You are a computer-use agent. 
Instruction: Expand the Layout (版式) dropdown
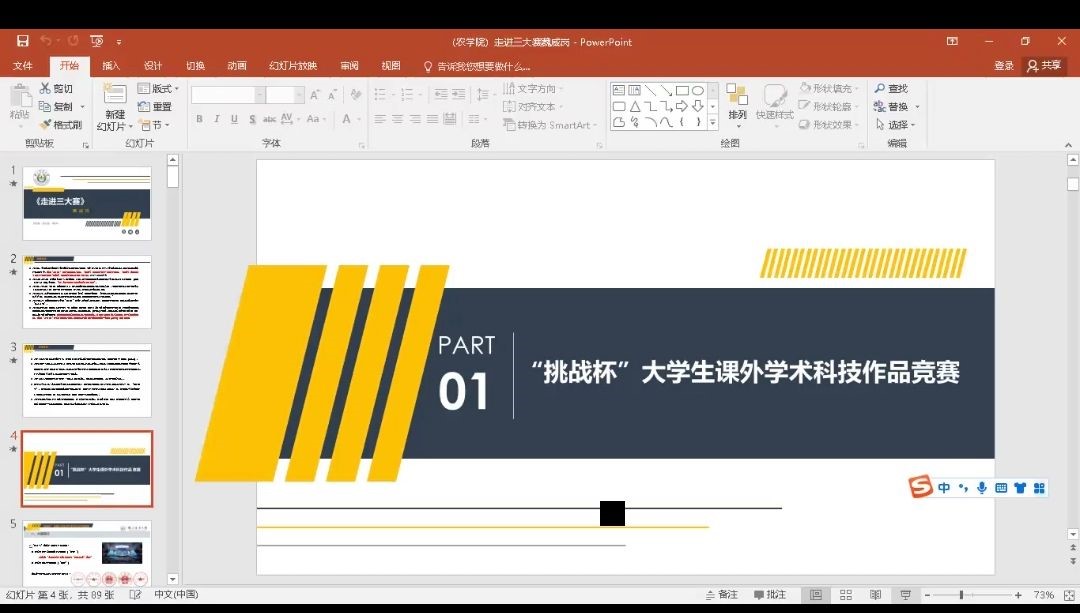[158, 89]
